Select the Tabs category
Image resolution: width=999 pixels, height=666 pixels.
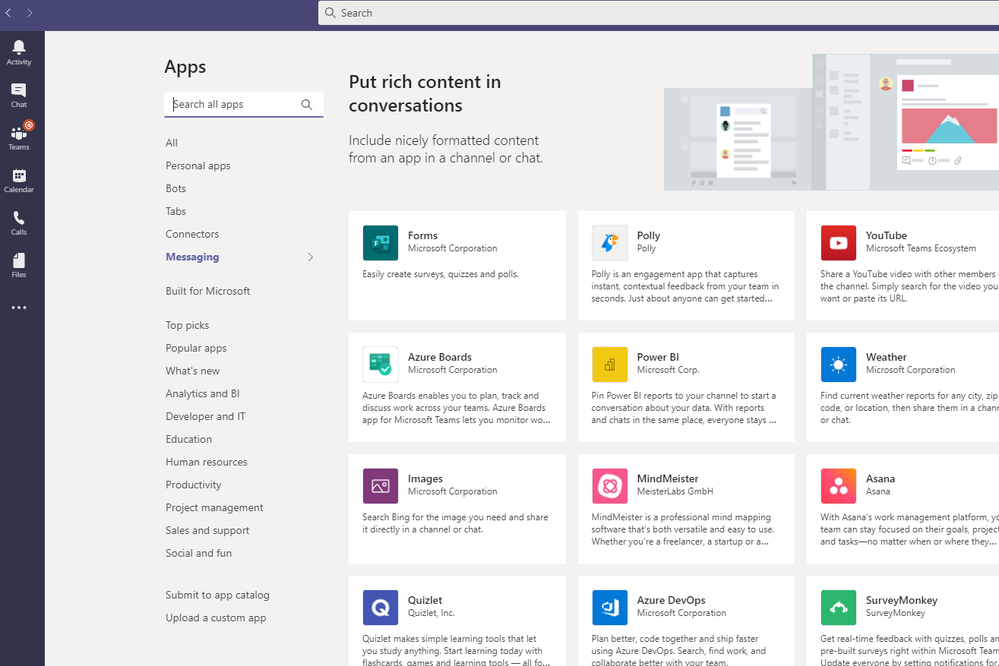(x=176, y=211)
